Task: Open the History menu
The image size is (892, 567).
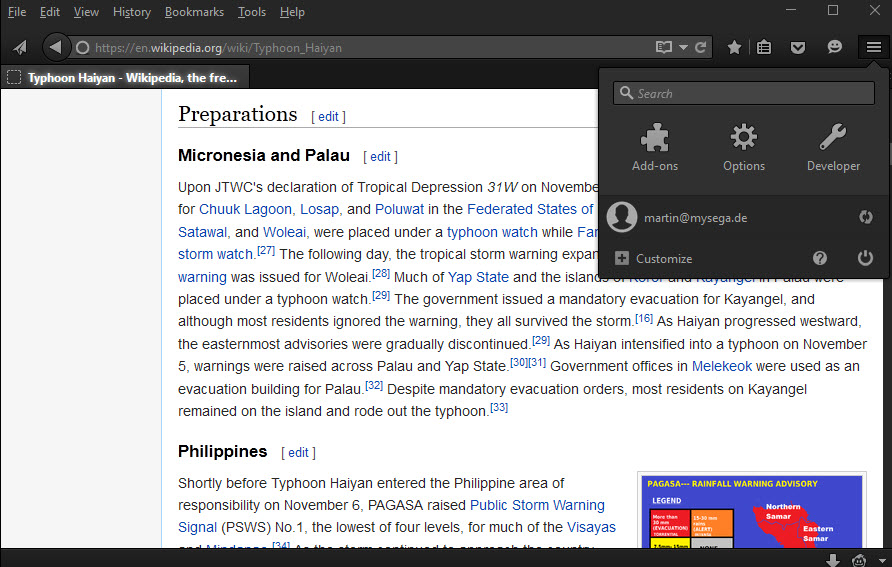Action: (x=132, y=12)
